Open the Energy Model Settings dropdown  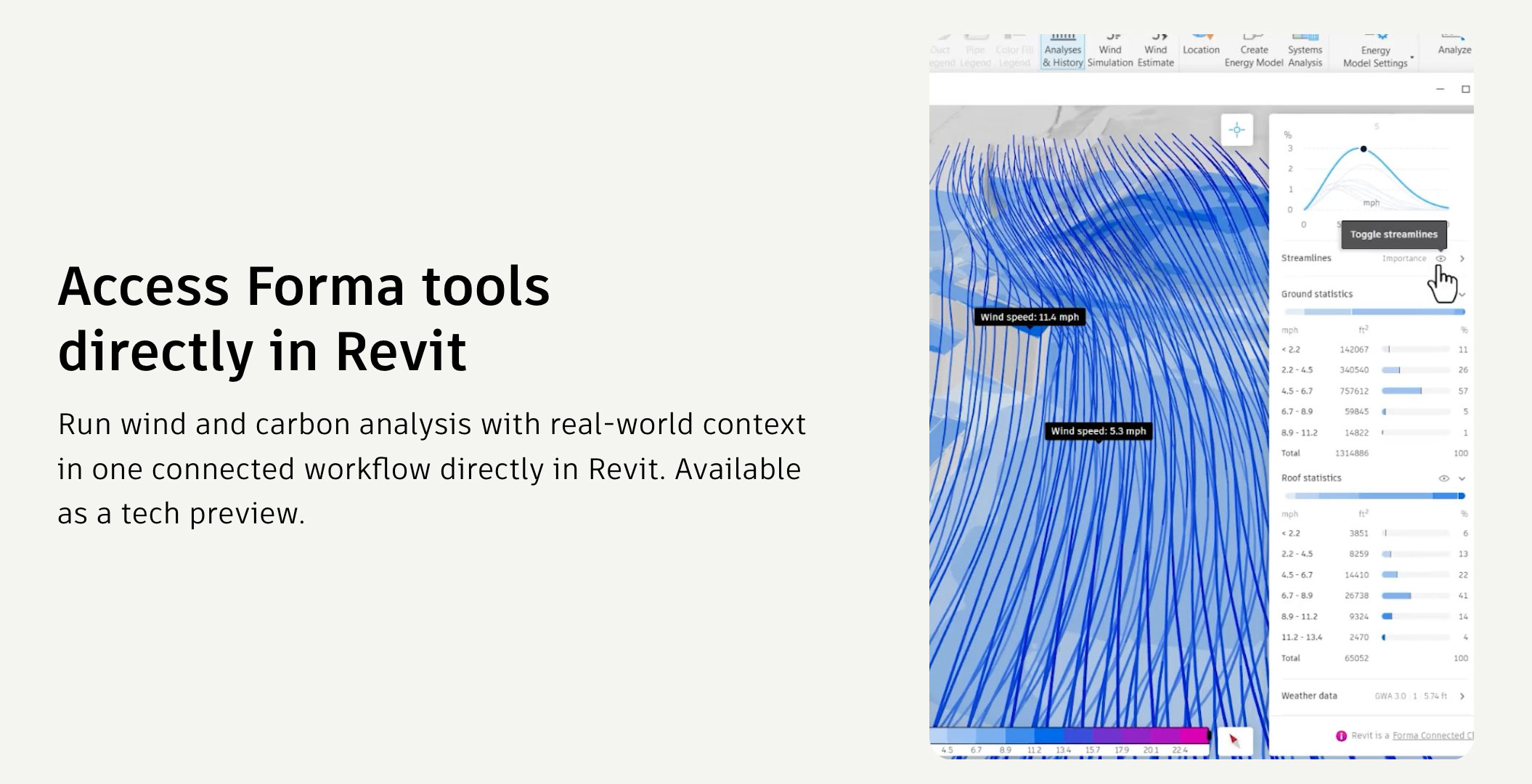(x=1377, y=52)
